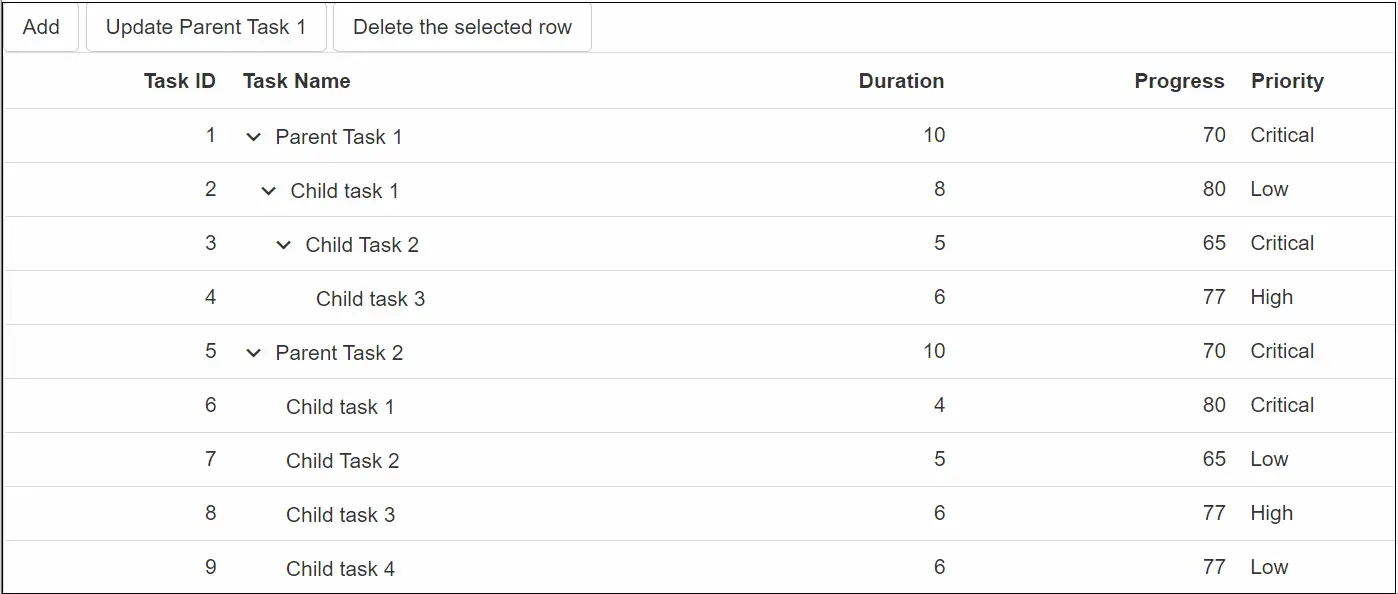This screenshot has width=1398, height=594.
Task: Sort by the Progress column header
Action: point(1179,81)
